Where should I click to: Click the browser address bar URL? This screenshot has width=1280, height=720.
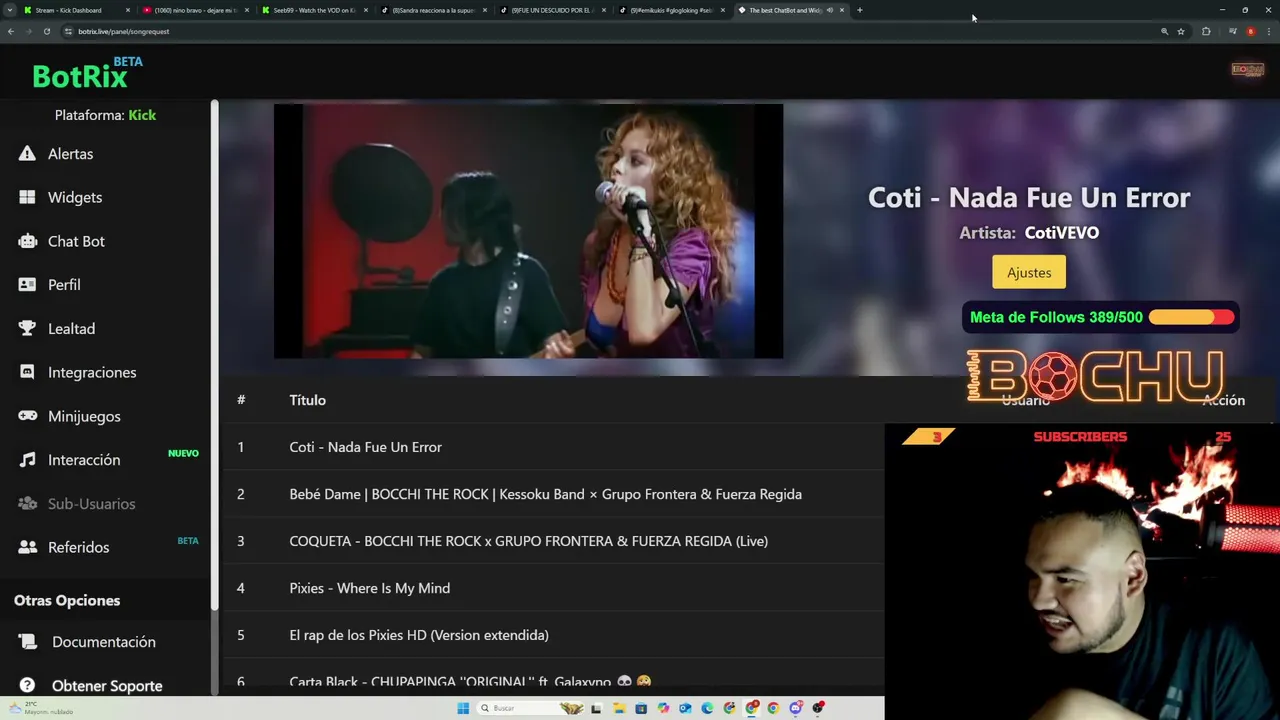click(124, 31)
